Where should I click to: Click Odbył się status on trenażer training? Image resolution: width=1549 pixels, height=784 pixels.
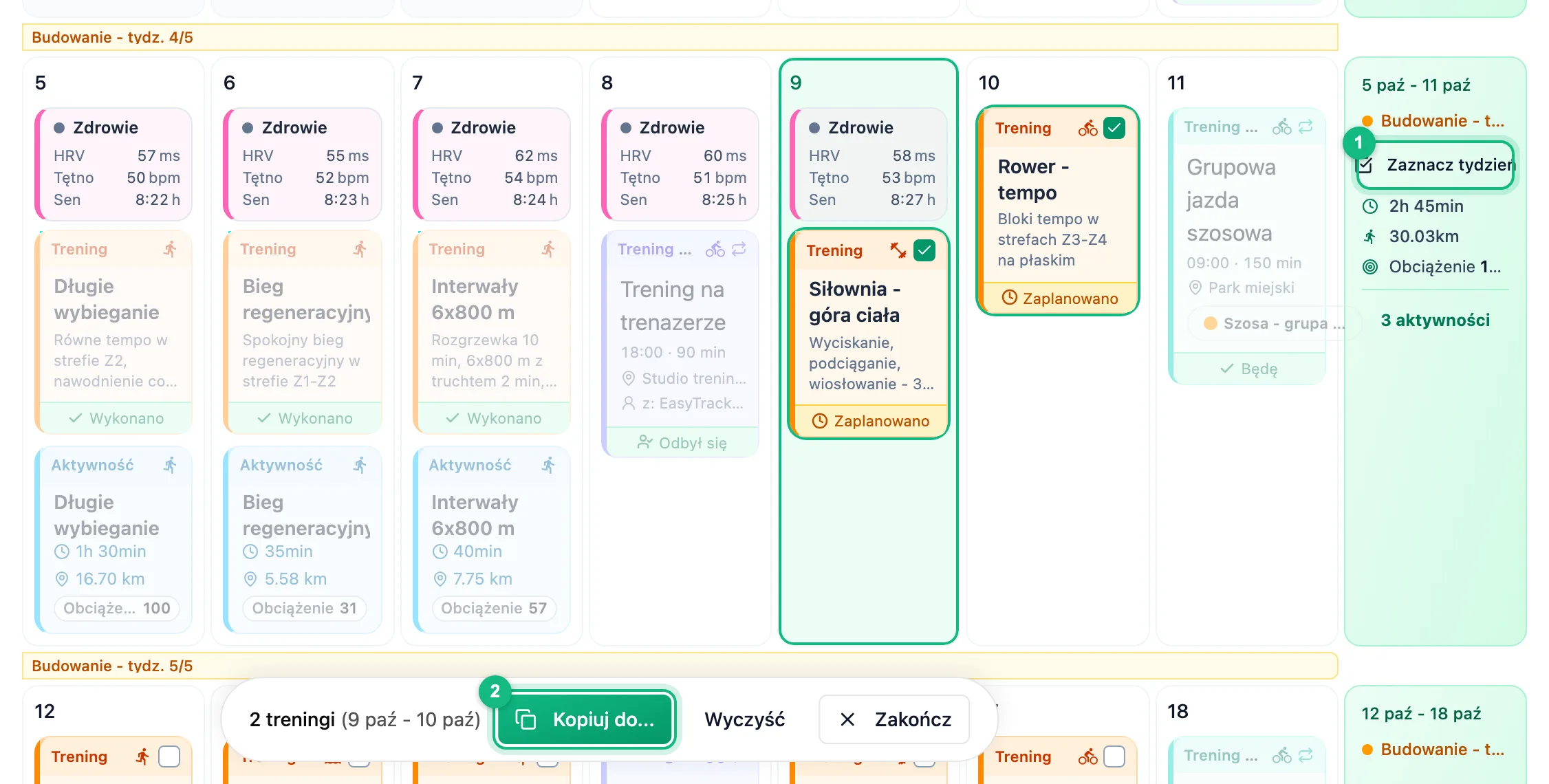[x=682, y=442]
